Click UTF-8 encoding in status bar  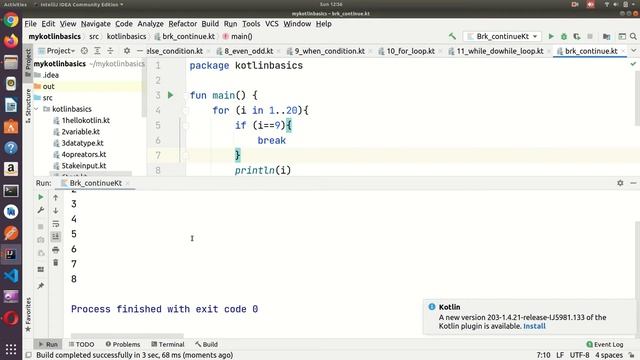pos(579,355)
